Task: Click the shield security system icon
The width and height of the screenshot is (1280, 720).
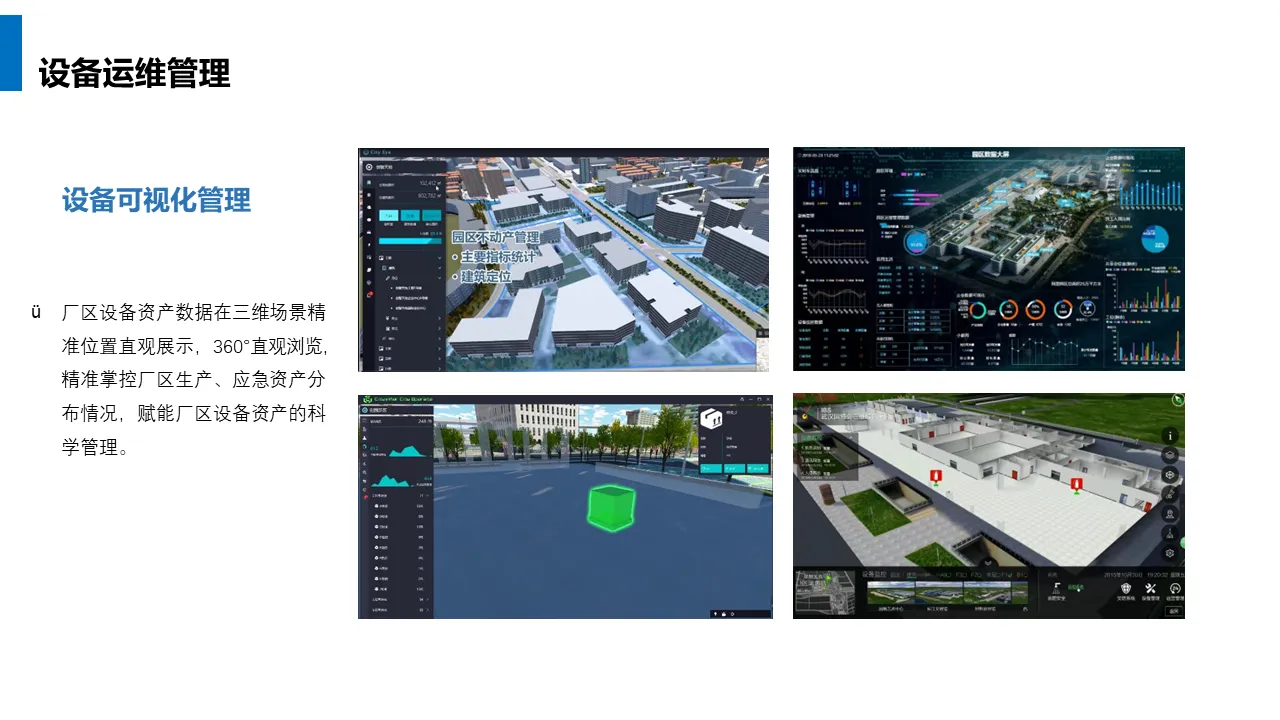Action: point(1126,589)
